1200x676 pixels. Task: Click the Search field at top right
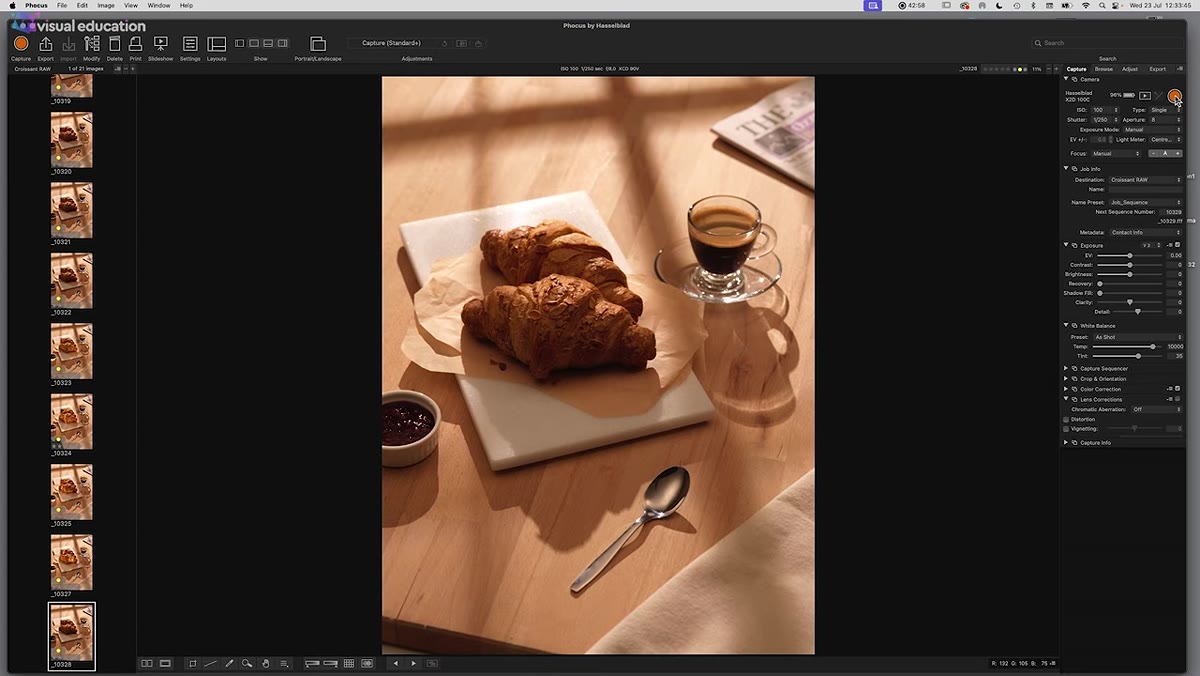point(1106,43)
